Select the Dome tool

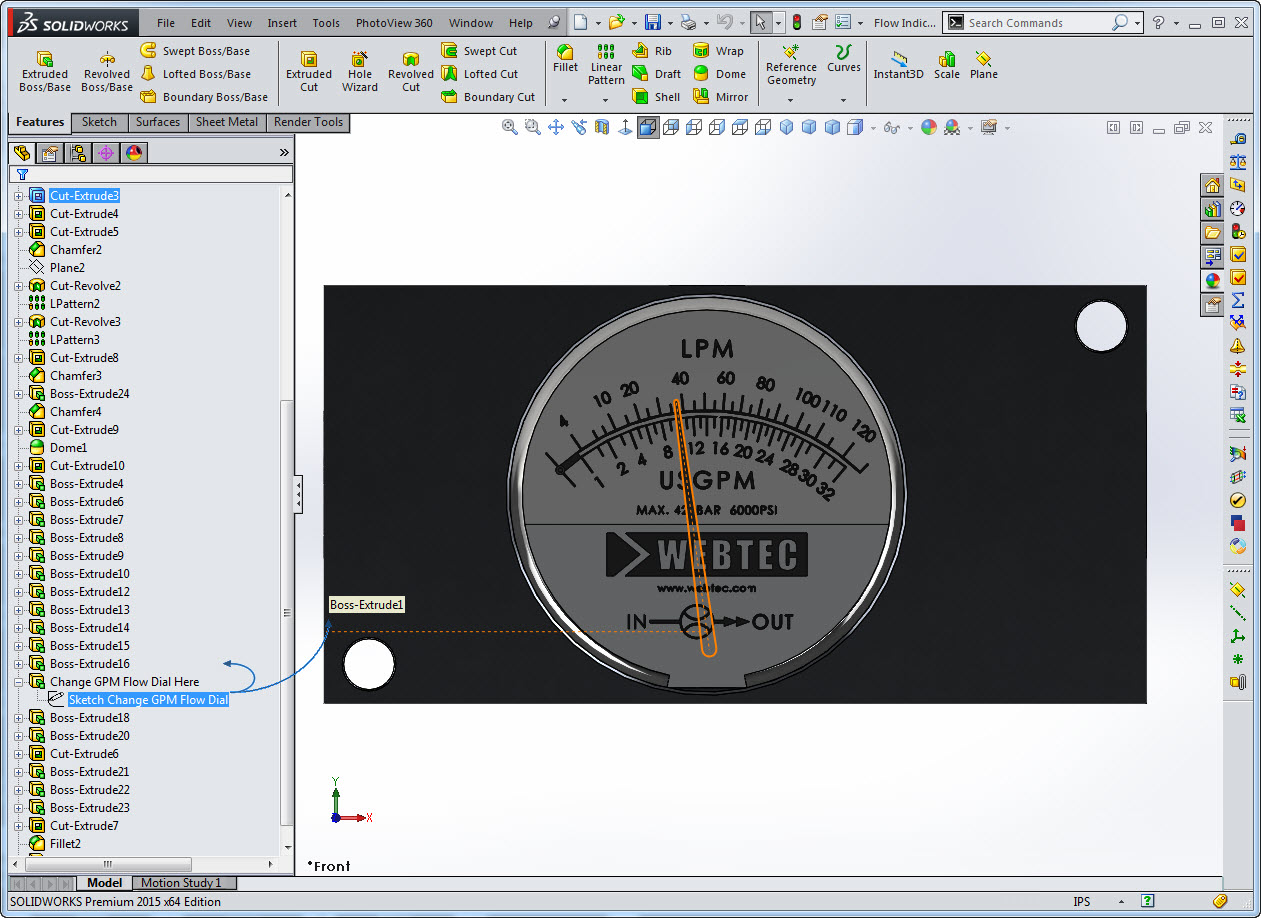point(719,74)
